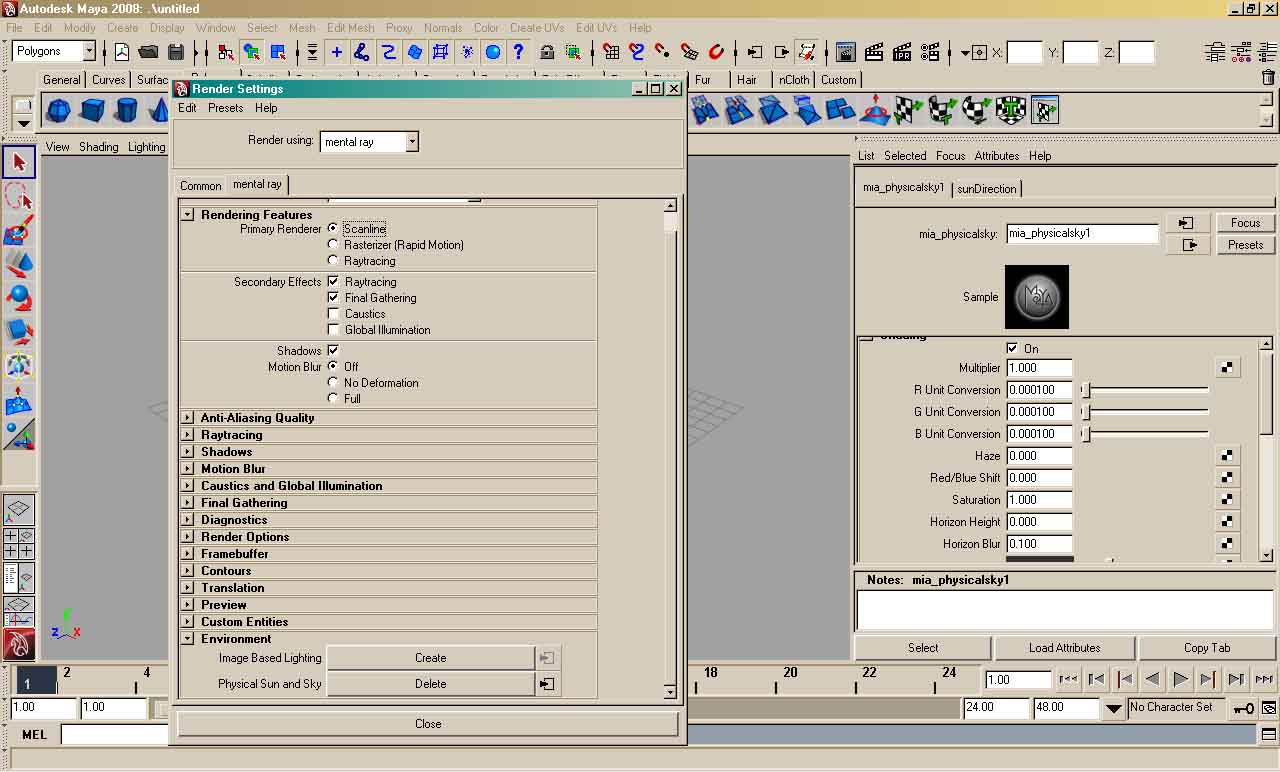Expand the Raytracing section
Image resolution: width=1280 pixels, height=772 pixels.
[187, 435]
